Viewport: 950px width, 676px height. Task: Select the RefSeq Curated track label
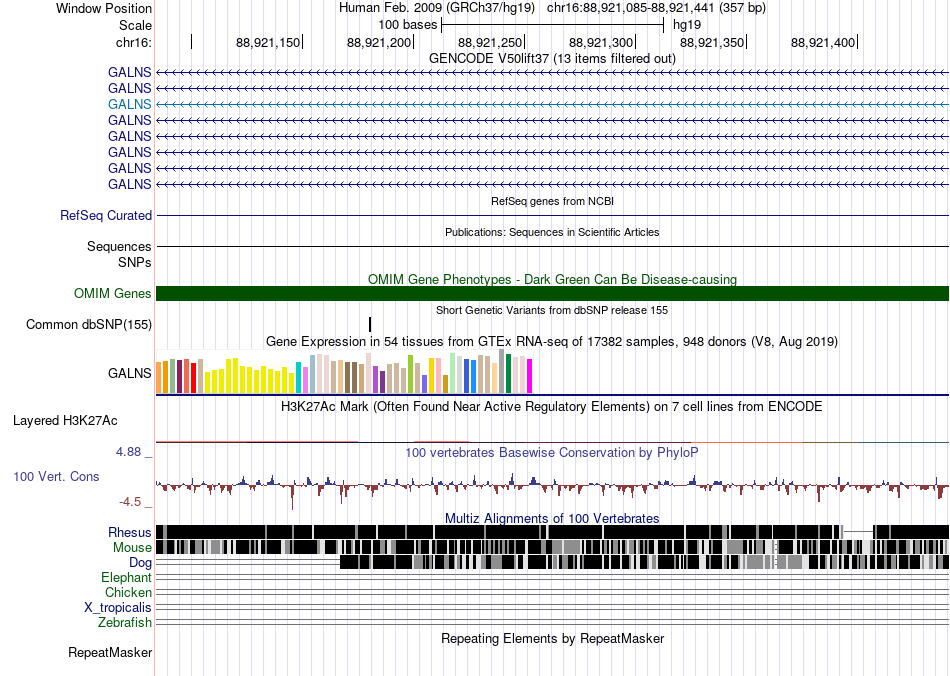point(106,216)
